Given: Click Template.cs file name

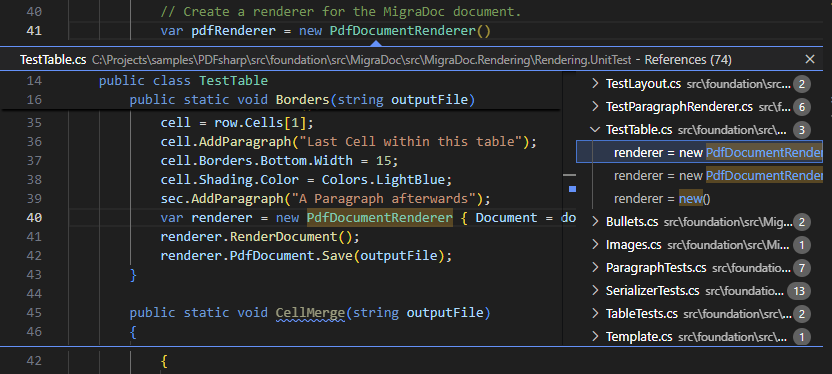Looking at the screenshot, I should tap(639, 336).
